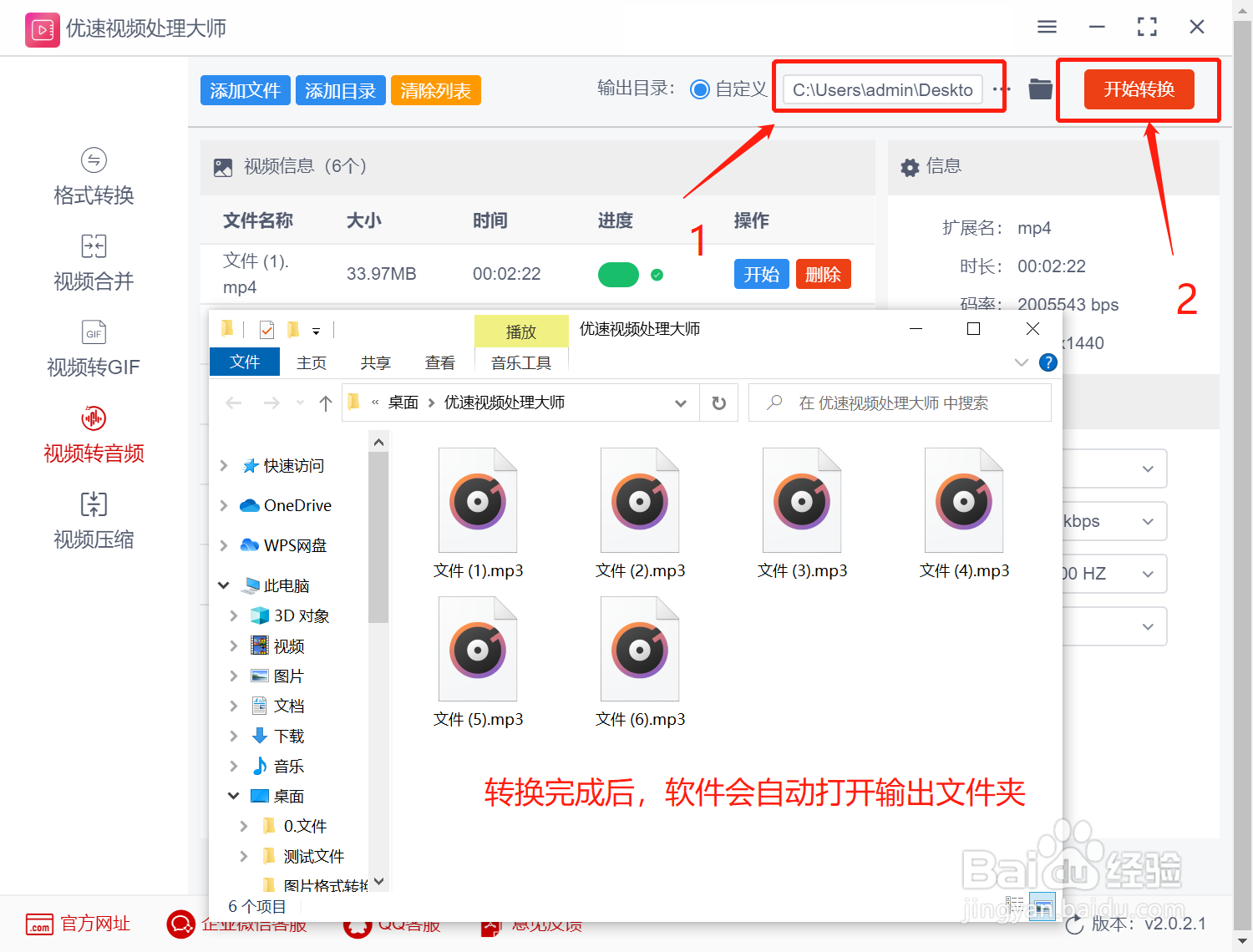Click the properties checkmark icon in Explorer quick access toolbar
The image size is (1253, 952).
267,330
